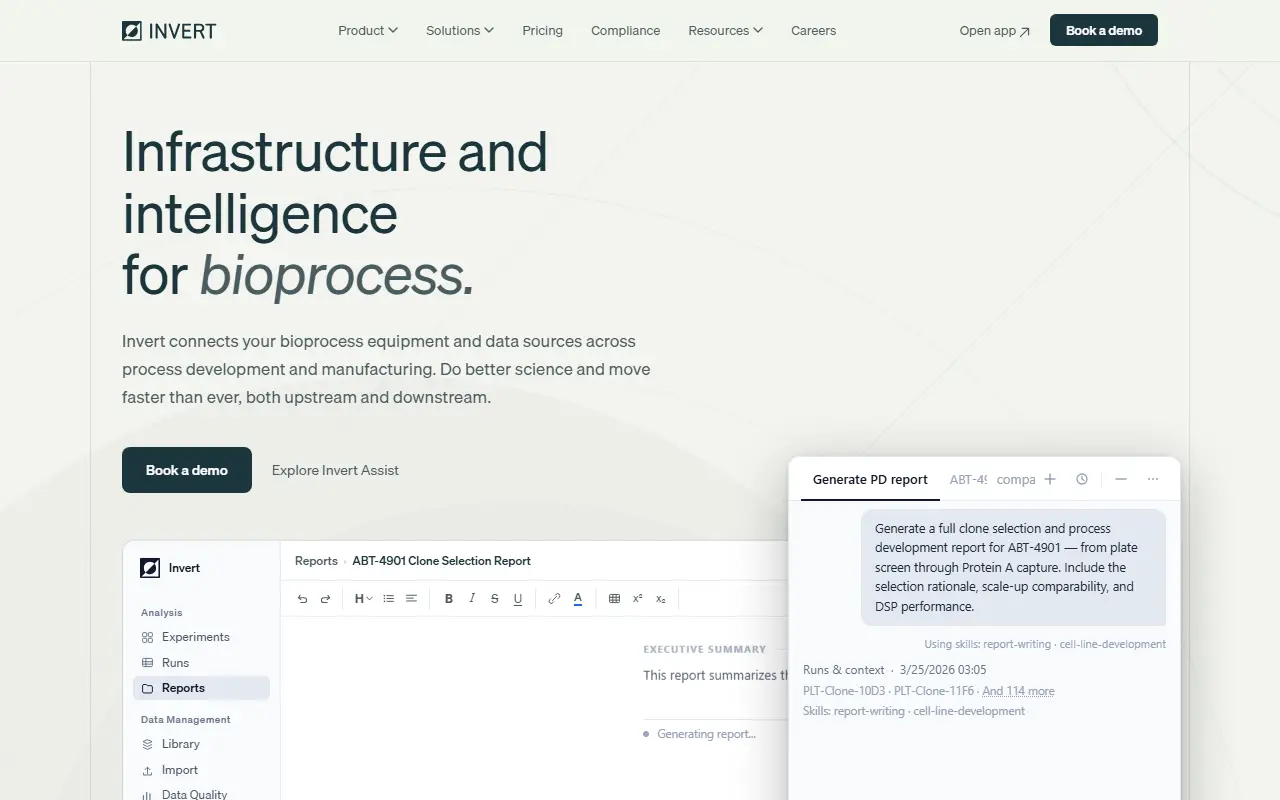Apply subscript formatting in the toolbar

[x=661, y=599]
